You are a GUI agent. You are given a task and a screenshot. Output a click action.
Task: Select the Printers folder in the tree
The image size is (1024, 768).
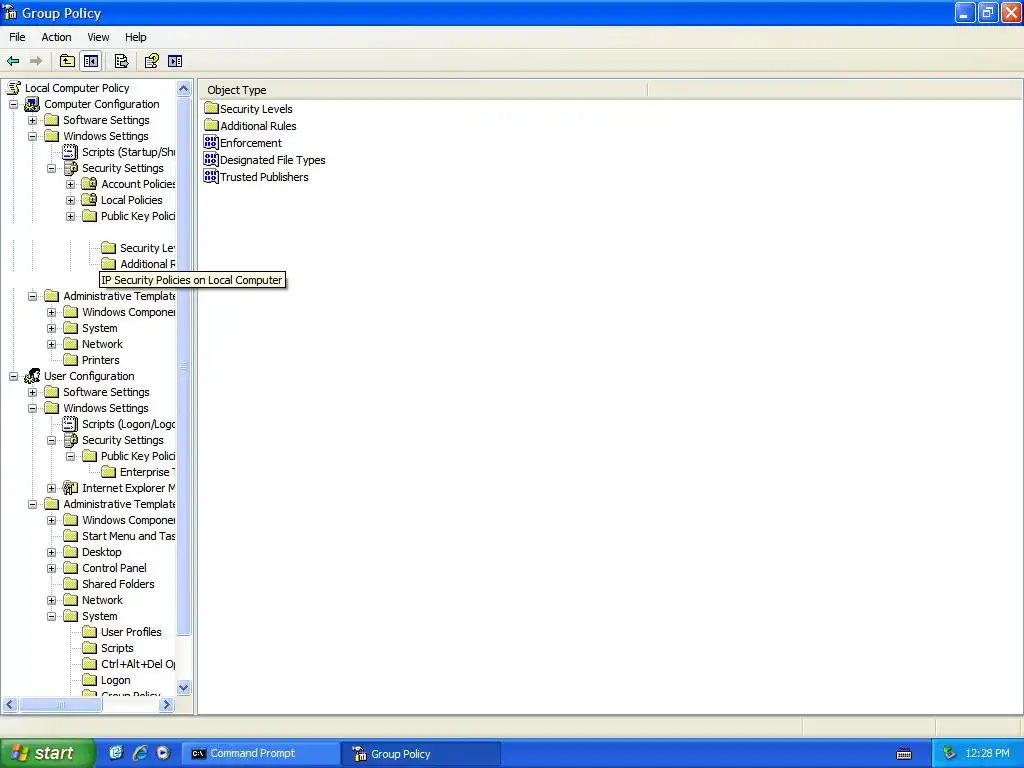coord(91,360)
